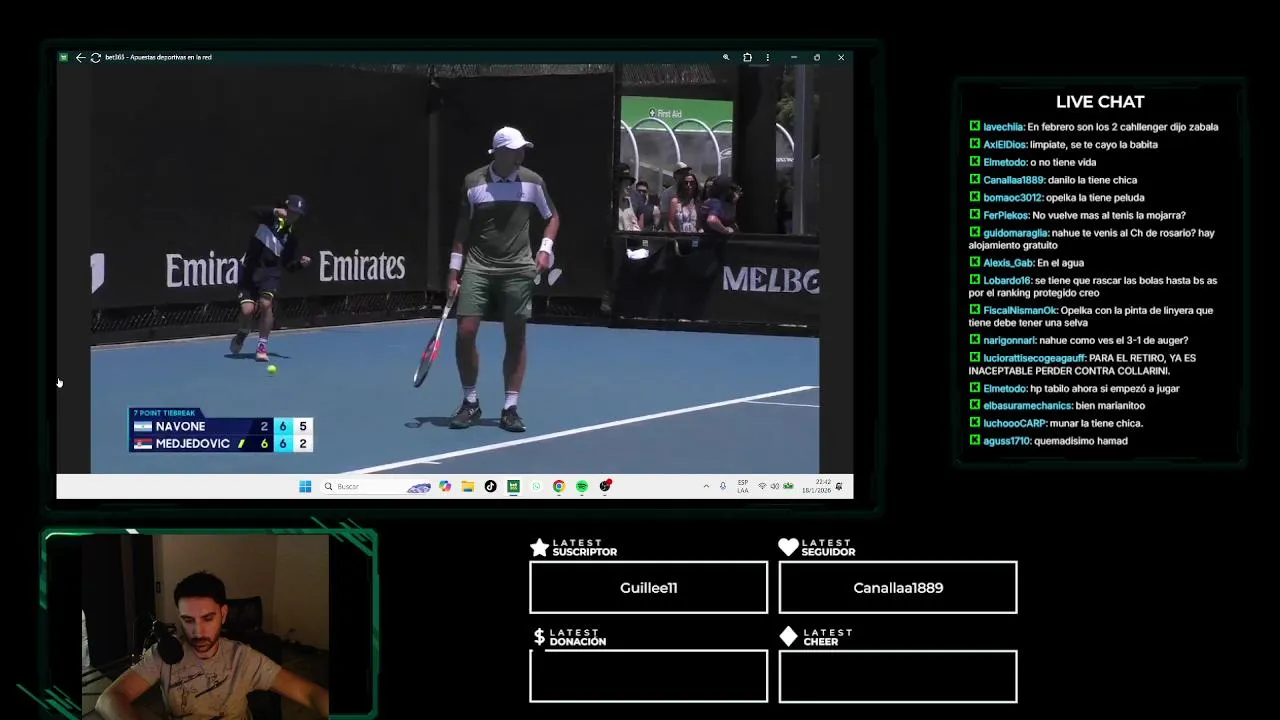Click the MEDJEDOVIC row in scoreboard
Image resolution: width=1280 pixels, height=720 pixels.
(x=221, y=443)
